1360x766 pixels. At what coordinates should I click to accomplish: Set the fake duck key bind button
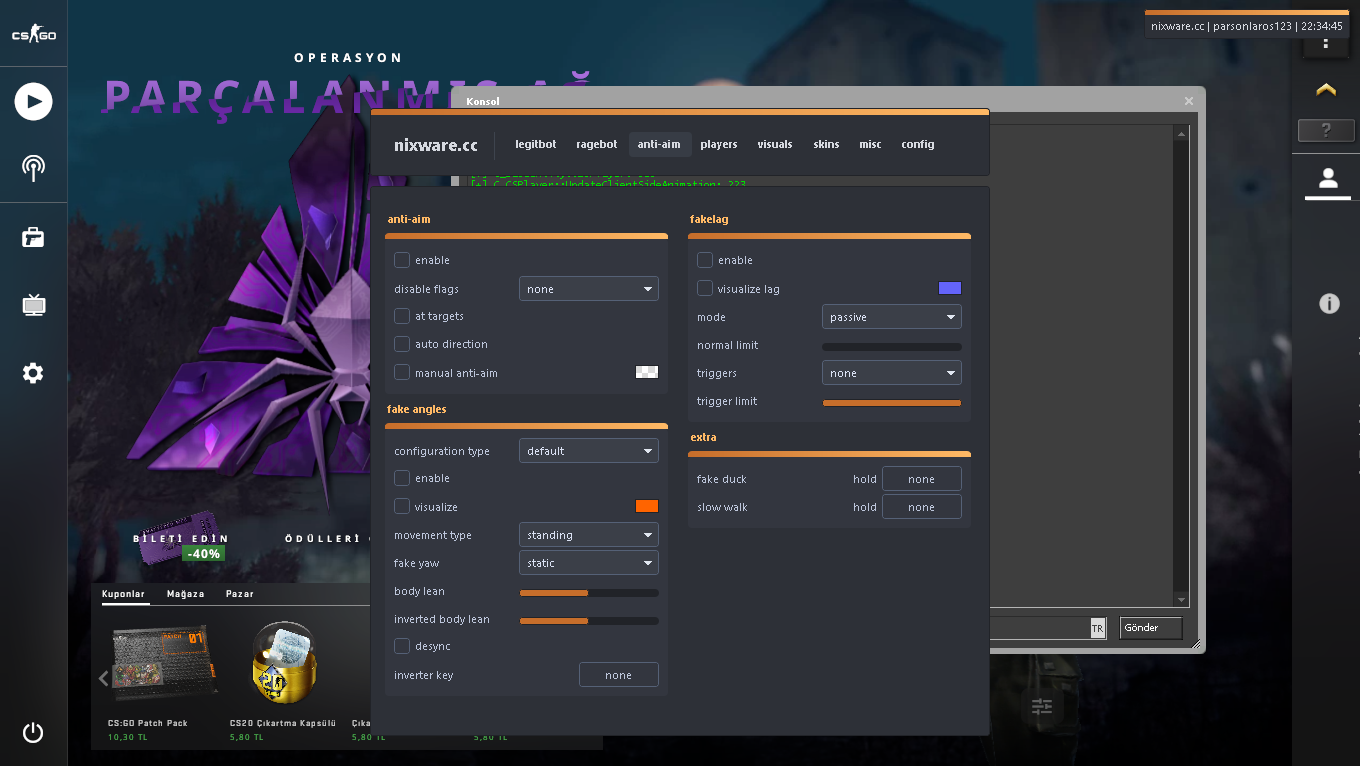[922, 479]
